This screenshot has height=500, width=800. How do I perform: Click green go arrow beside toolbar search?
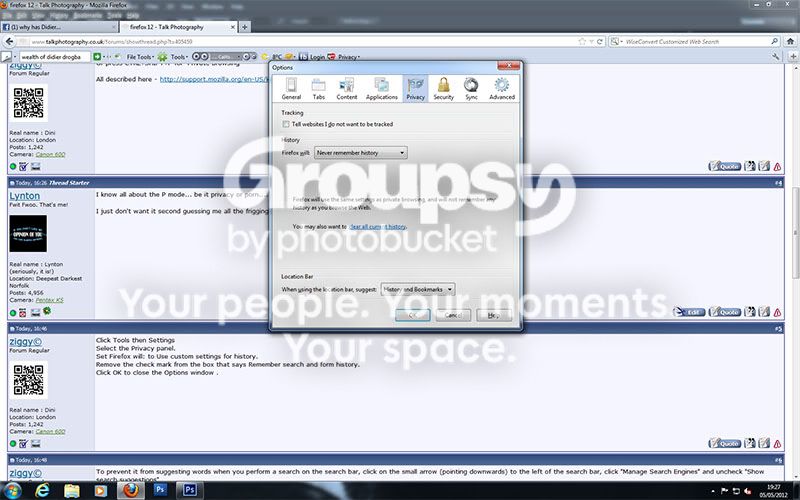[x=97, y=57]
